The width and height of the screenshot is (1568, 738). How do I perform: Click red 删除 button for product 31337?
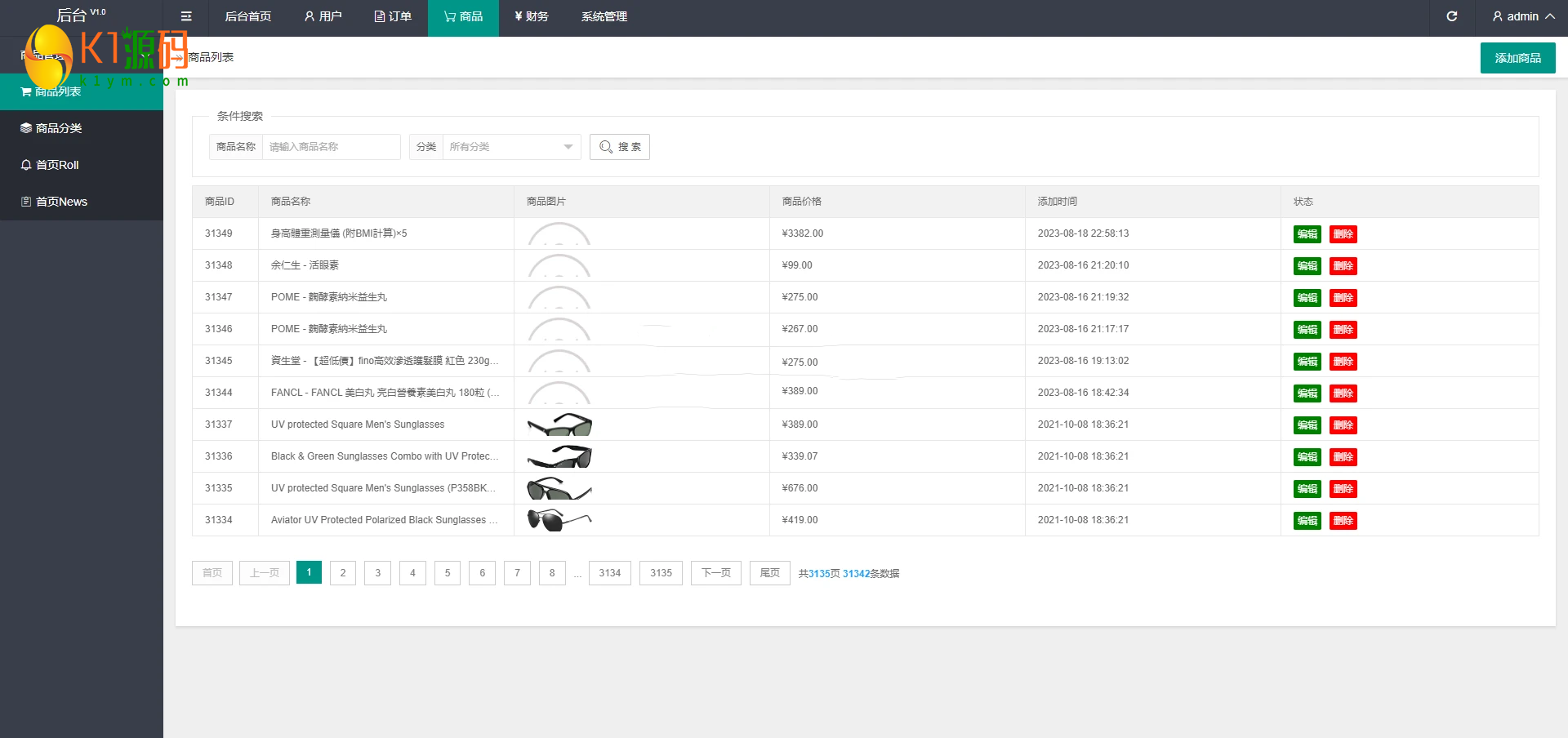click(1343, 425)
